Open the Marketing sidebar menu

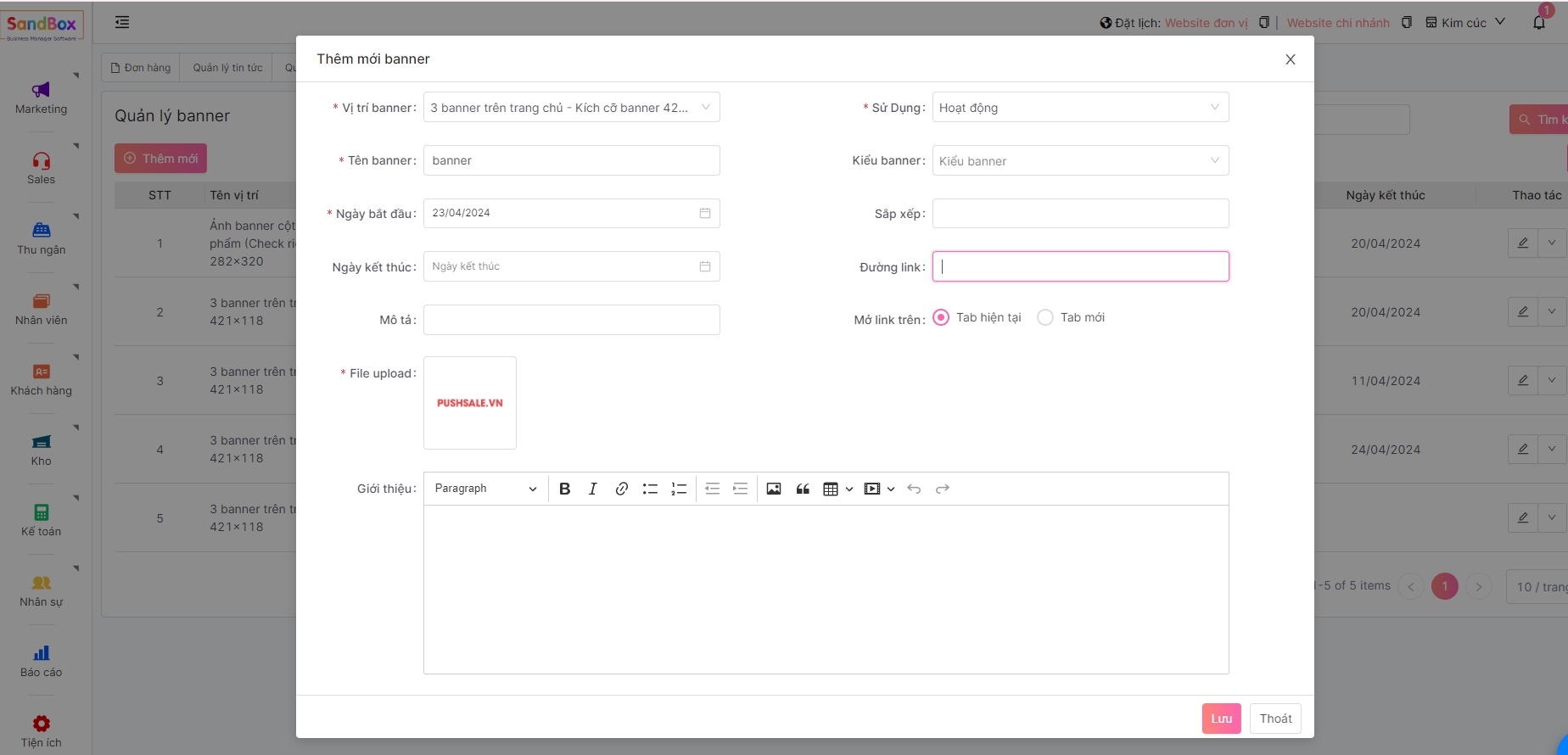pyautogui.click(x=41, y=98)
